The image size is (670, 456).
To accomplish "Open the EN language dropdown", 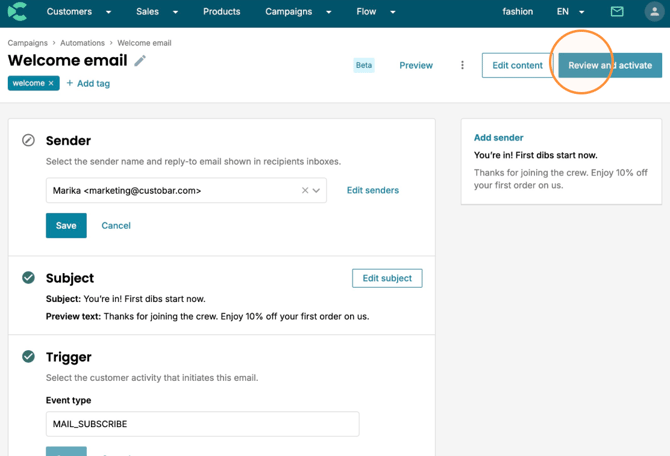I will tap(570, 12).
